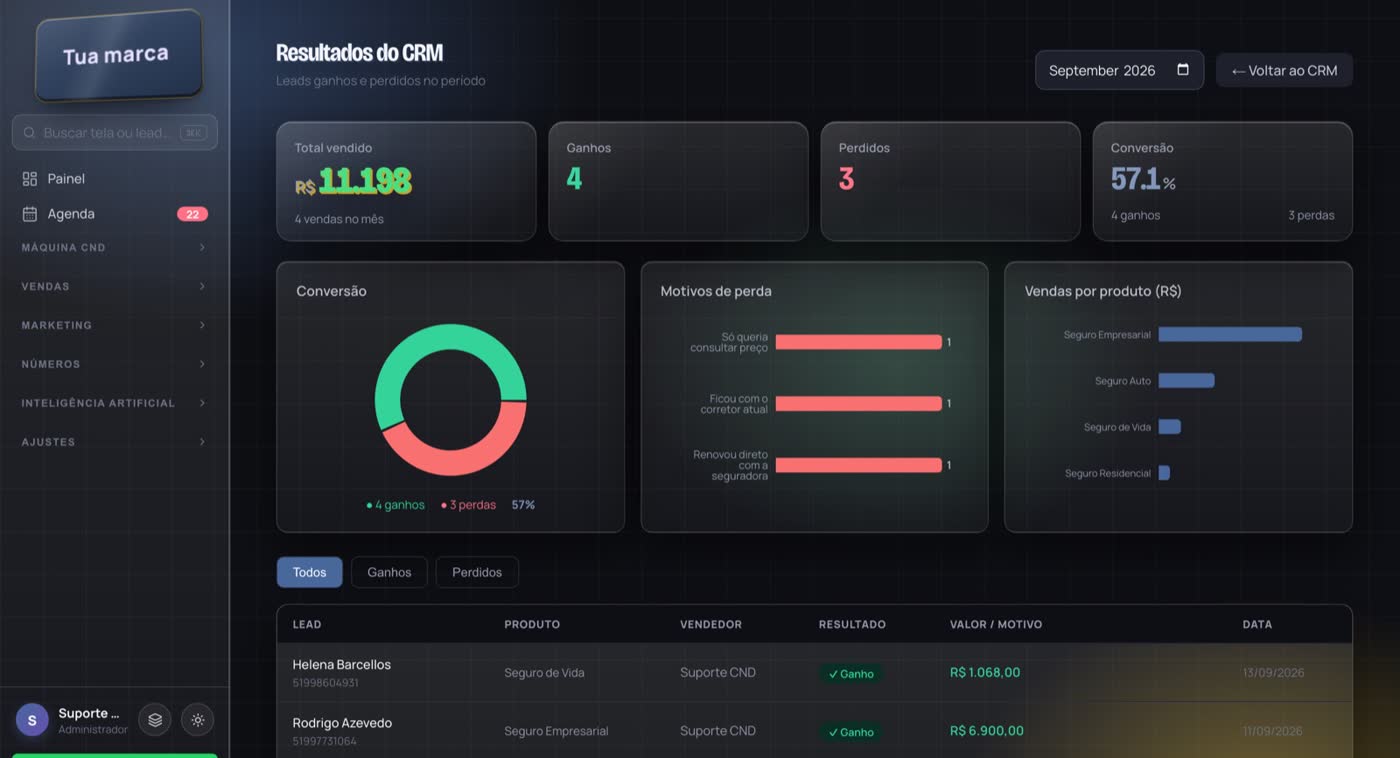Viewport: 1400px width, 758px height.
Task: Open the layers stack icon button
Action: (155, 720)
